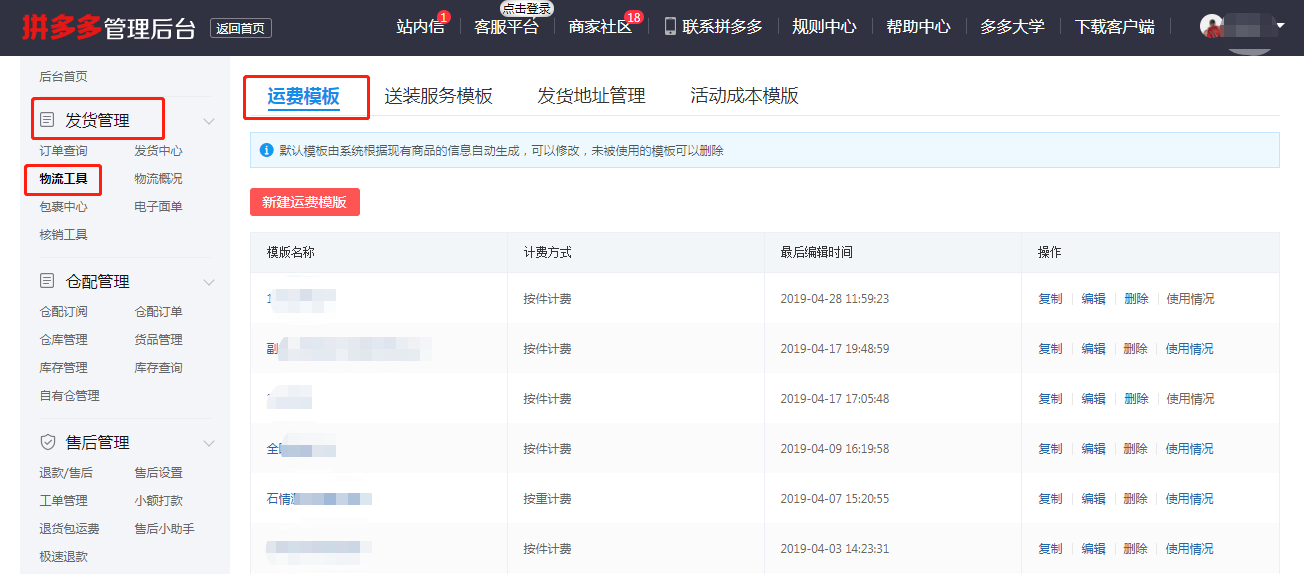Screen dimensions: 1304x574
Task: Open 物流概况 in sidebar
Action: pyautogui.click(x=158, y=179)
